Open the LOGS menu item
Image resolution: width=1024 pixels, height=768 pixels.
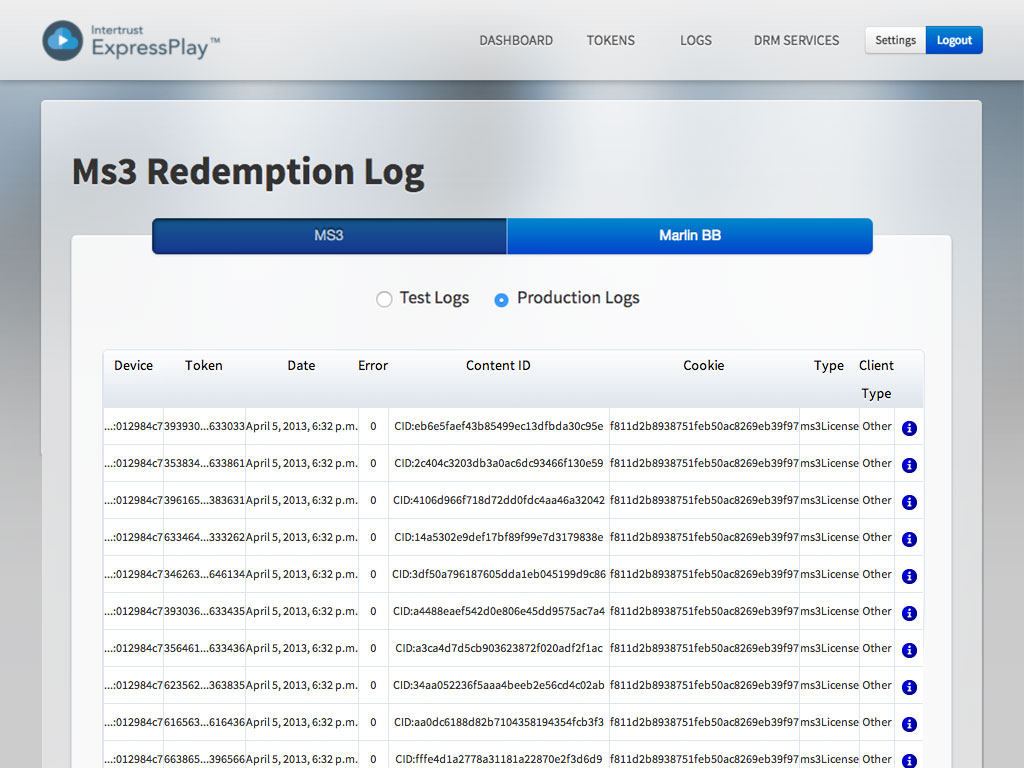click(696, 40)
